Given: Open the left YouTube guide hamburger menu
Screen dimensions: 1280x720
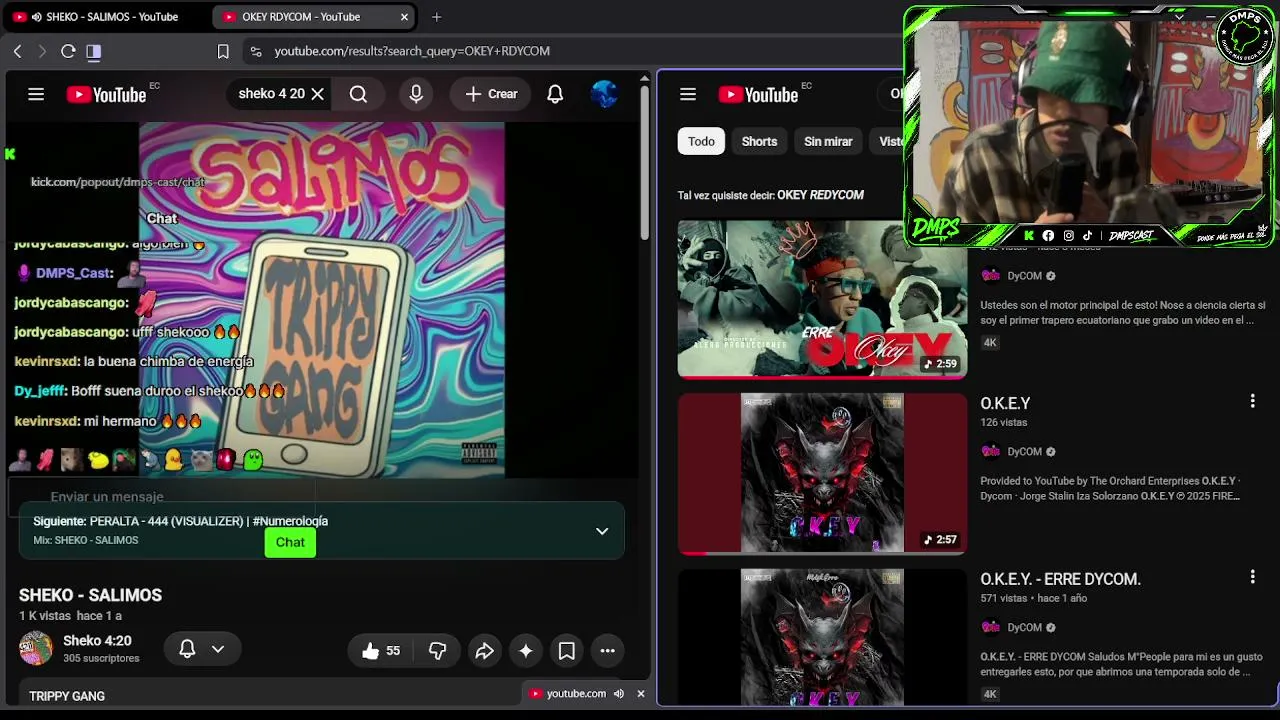Looking at the screenshot, I should coord(36,94).
